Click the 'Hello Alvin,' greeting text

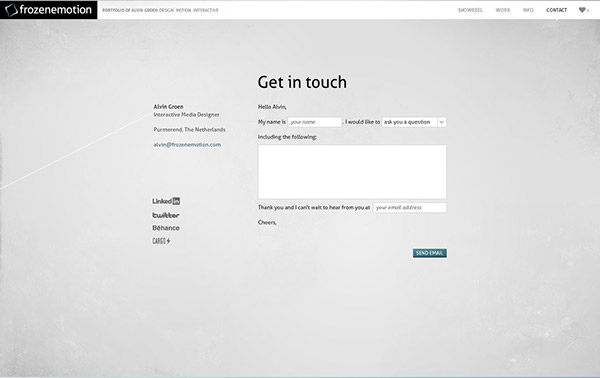tap(272, 107)
